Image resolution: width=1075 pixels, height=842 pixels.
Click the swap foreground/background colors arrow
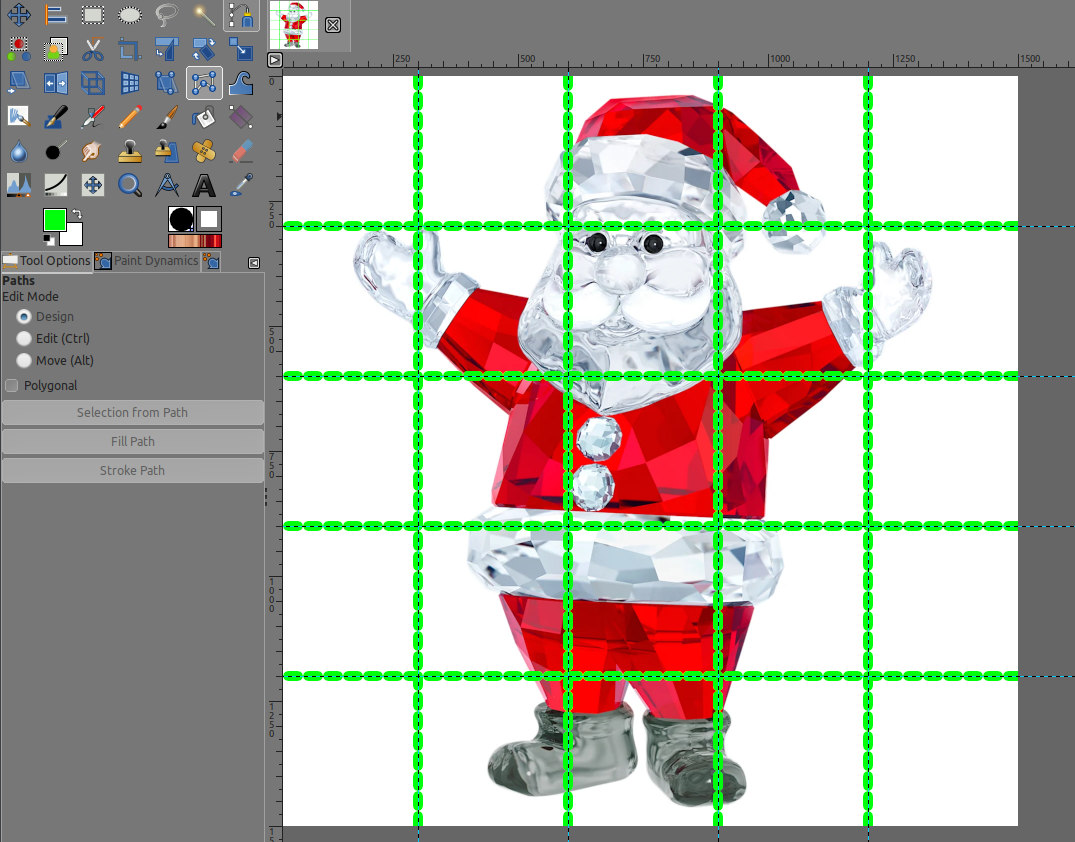click(x=77, y=214)
